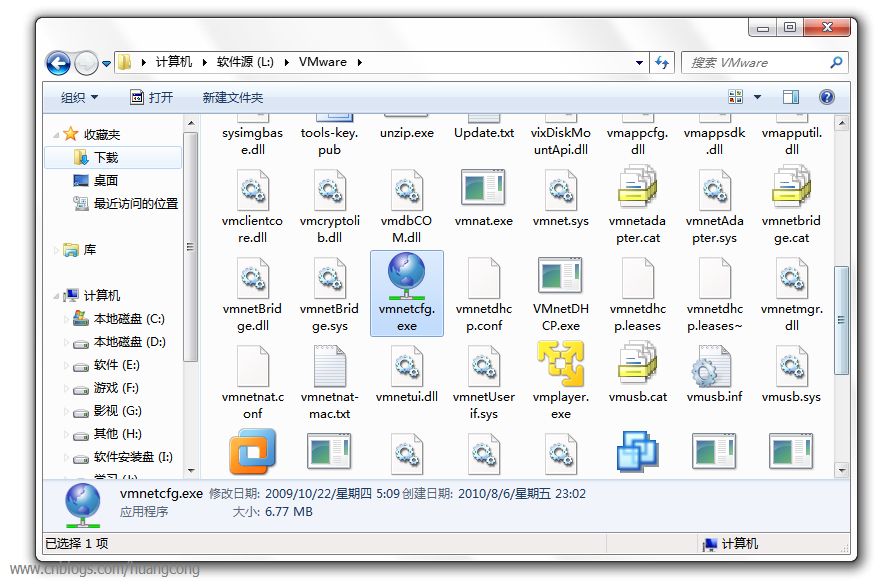Collapse the 计算机 tree node

56,295
